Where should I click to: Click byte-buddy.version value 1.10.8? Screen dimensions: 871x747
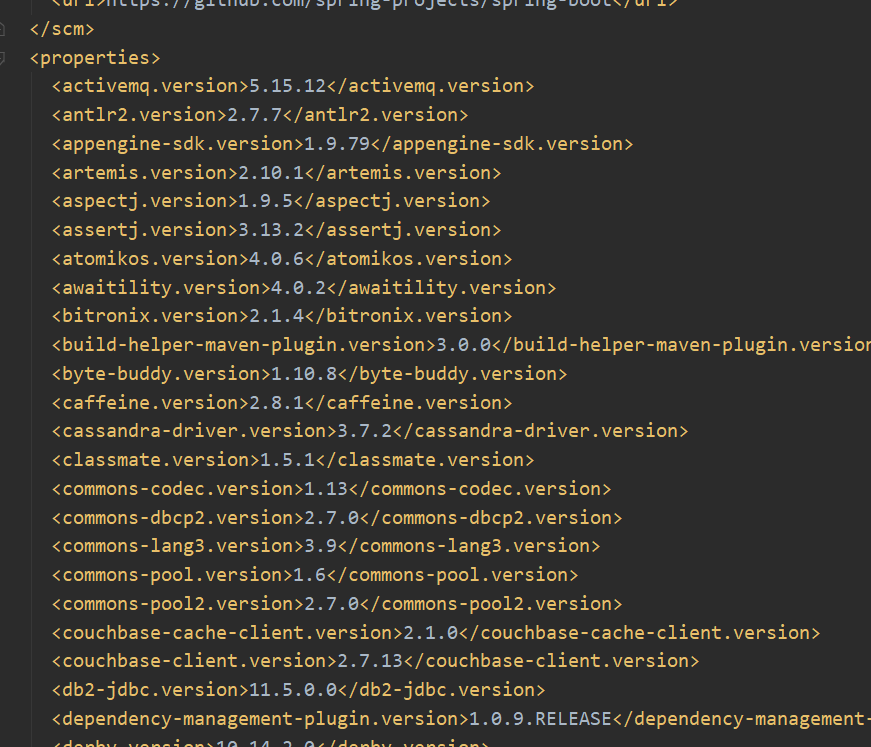click(304, 374)
